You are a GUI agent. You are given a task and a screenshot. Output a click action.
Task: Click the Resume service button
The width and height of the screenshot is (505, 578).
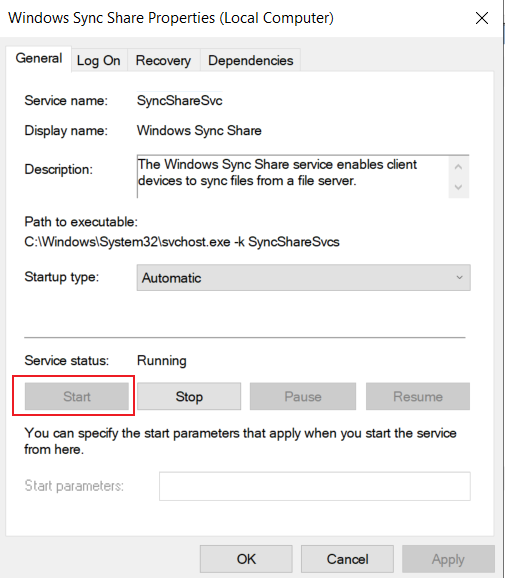(x=418, y=396)
